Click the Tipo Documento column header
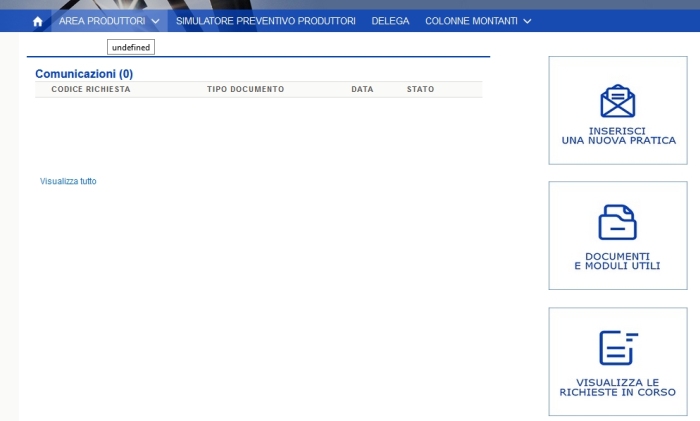700x421 pixels. (245, 89)
